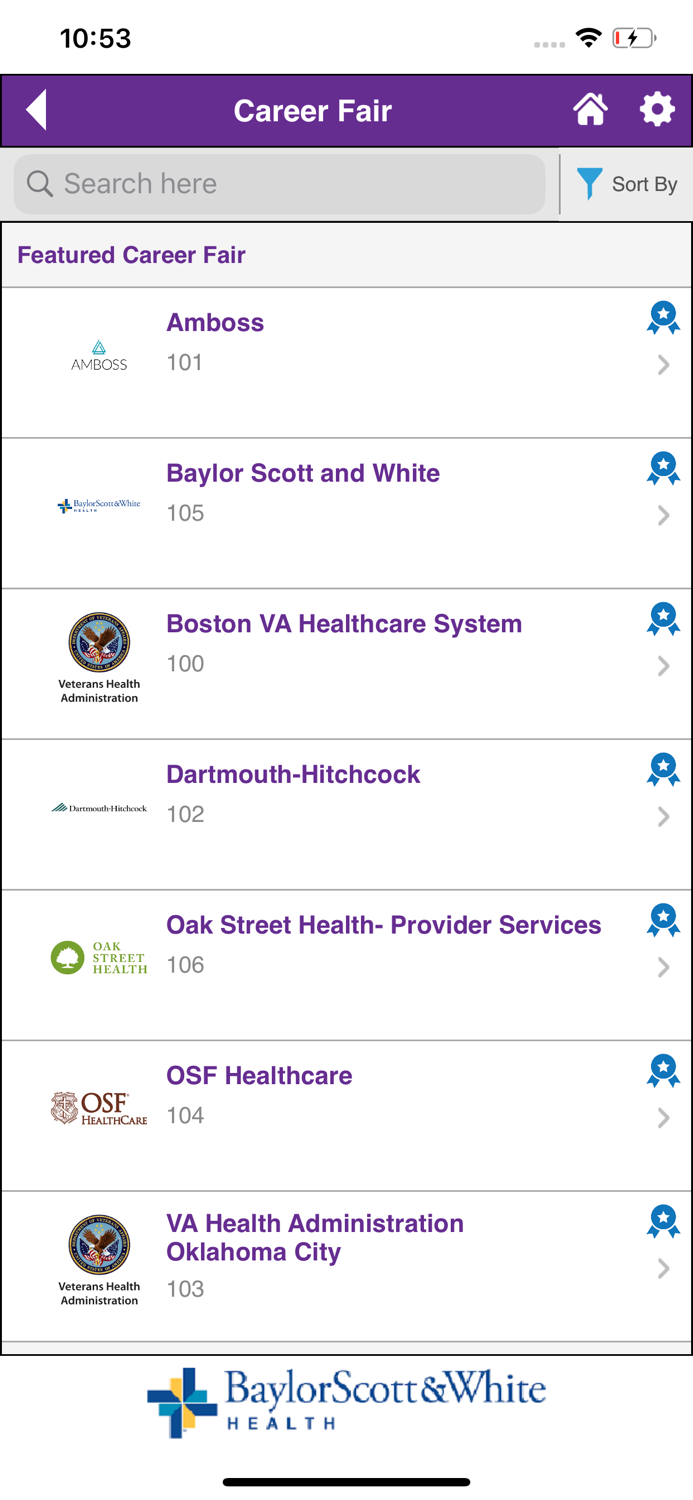Screen dimensions: 693x1500
Task: Tap the ribbon badge beside OSF Healthcare
Action: [x=663, y=1070]
